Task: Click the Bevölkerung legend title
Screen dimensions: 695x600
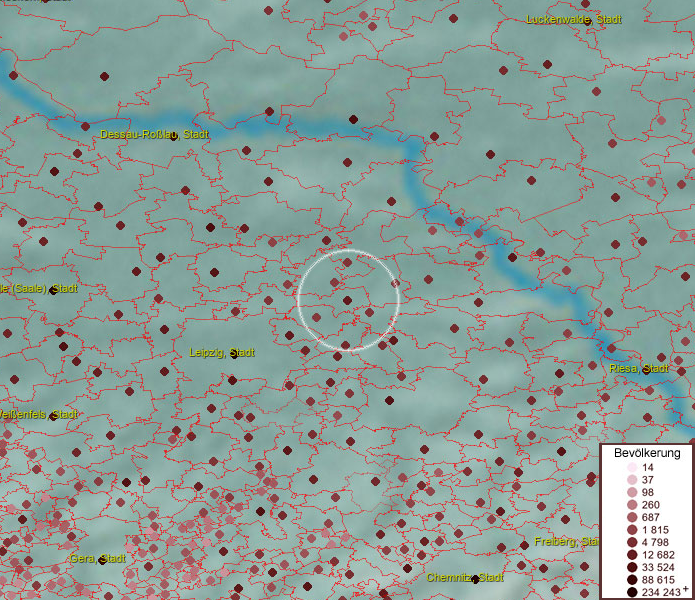Action: [x=647, y=453]
